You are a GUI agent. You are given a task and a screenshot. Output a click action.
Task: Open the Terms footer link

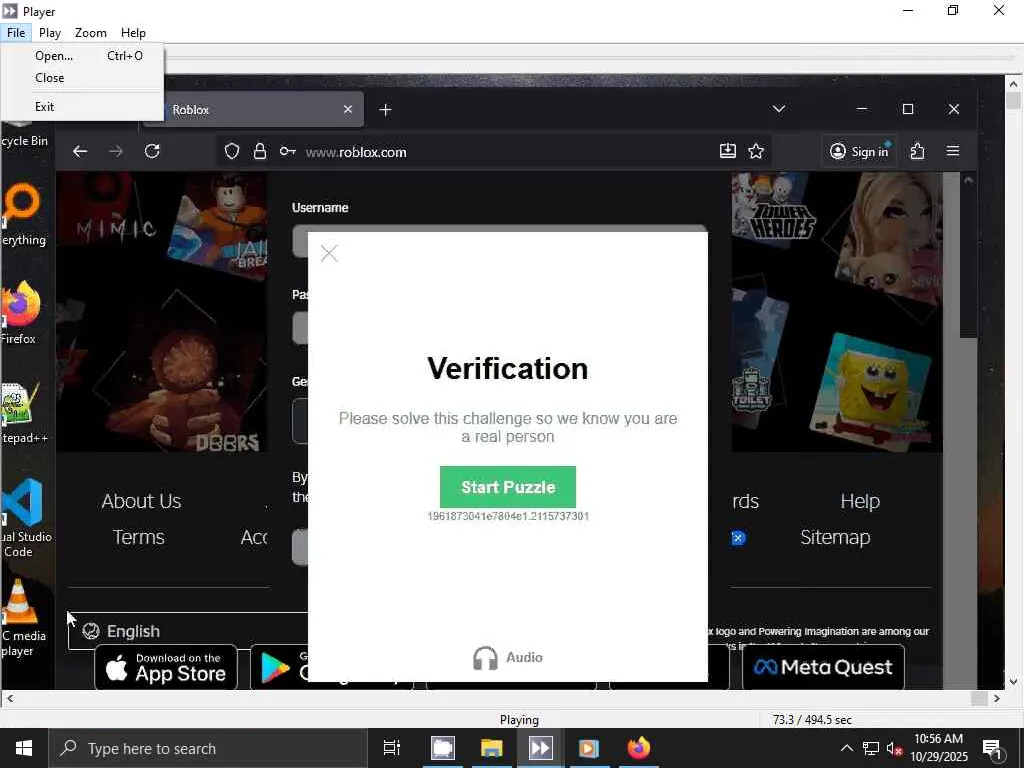point(138,537)
